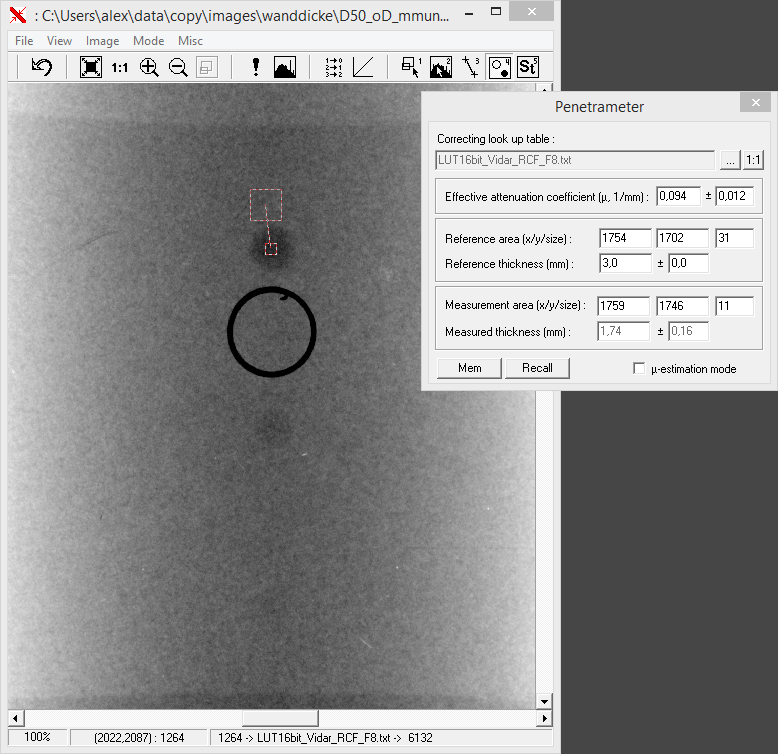Toggle the penetrameter tool icon
The image size is (778, 754).
[x=499, y=67]
